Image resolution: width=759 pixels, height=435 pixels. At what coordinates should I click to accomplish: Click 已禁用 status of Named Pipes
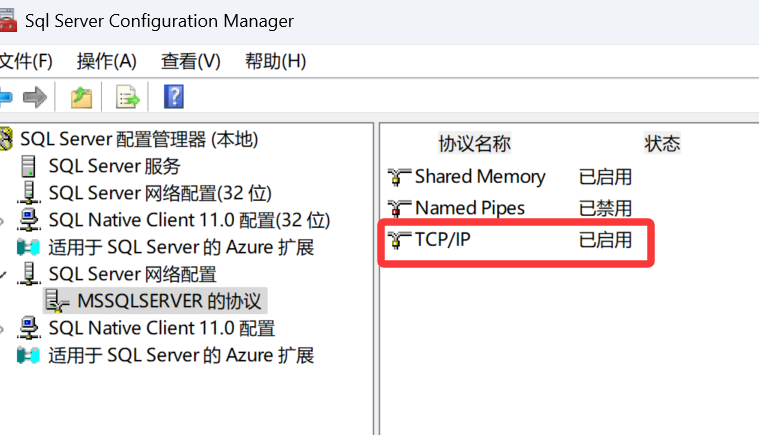(606, 209)
